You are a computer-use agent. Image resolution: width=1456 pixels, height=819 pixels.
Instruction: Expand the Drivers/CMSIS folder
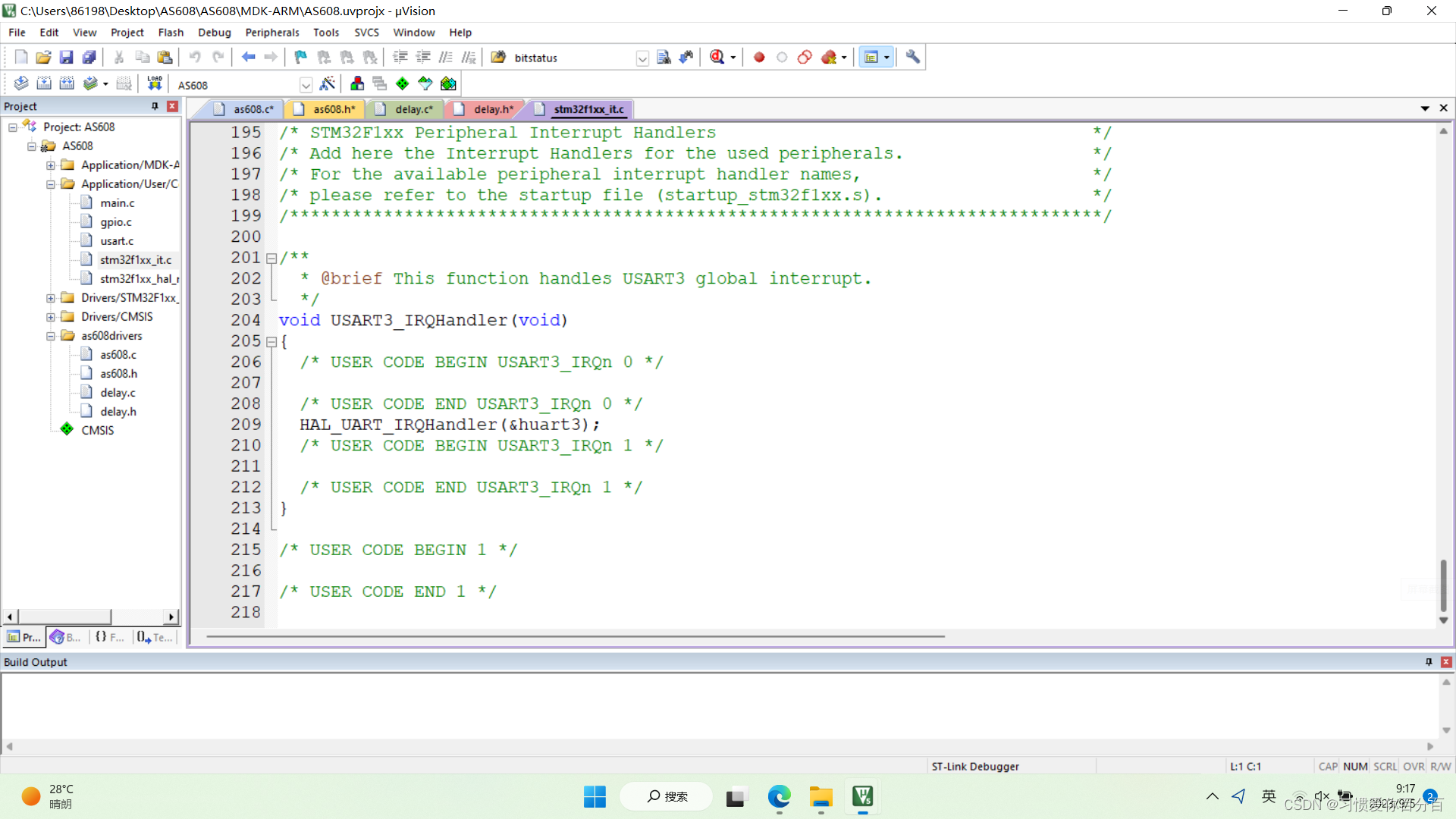click(x=50, y=317)
